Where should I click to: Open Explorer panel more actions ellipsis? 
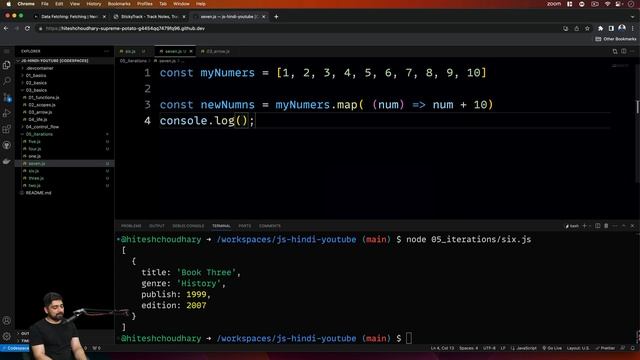pyautogui.click(x=107, y=51)
